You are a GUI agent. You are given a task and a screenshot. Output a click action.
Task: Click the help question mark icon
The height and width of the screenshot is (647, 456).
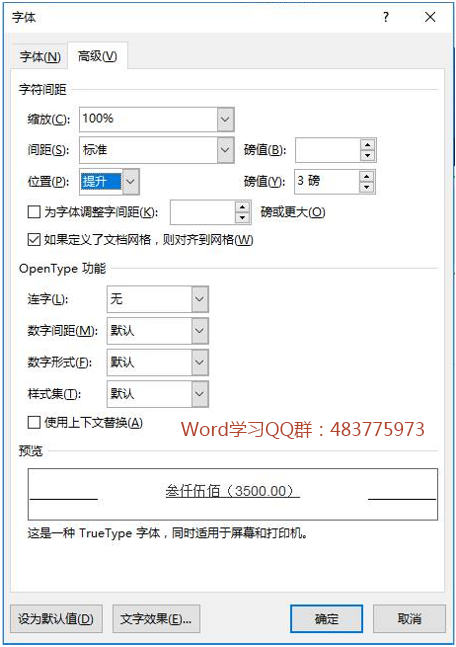[x=385, y=17]
